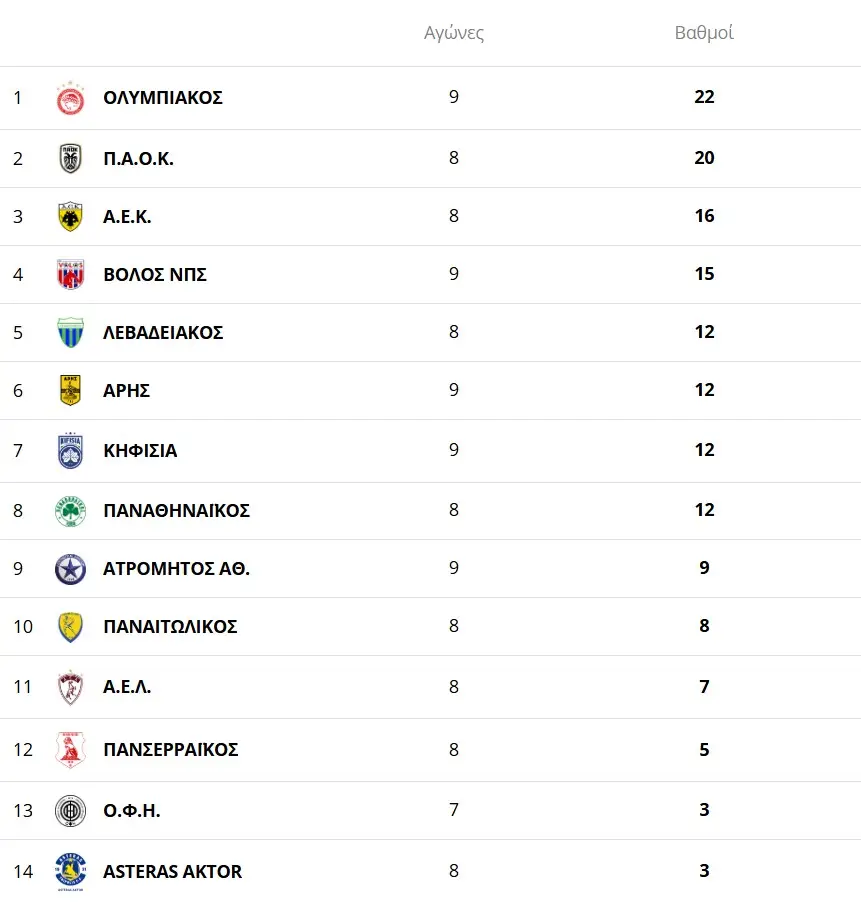Click the Aris yellow crest icon
Image resolution: width=861 pixels, height=902 pixels.
click(70, 390)
